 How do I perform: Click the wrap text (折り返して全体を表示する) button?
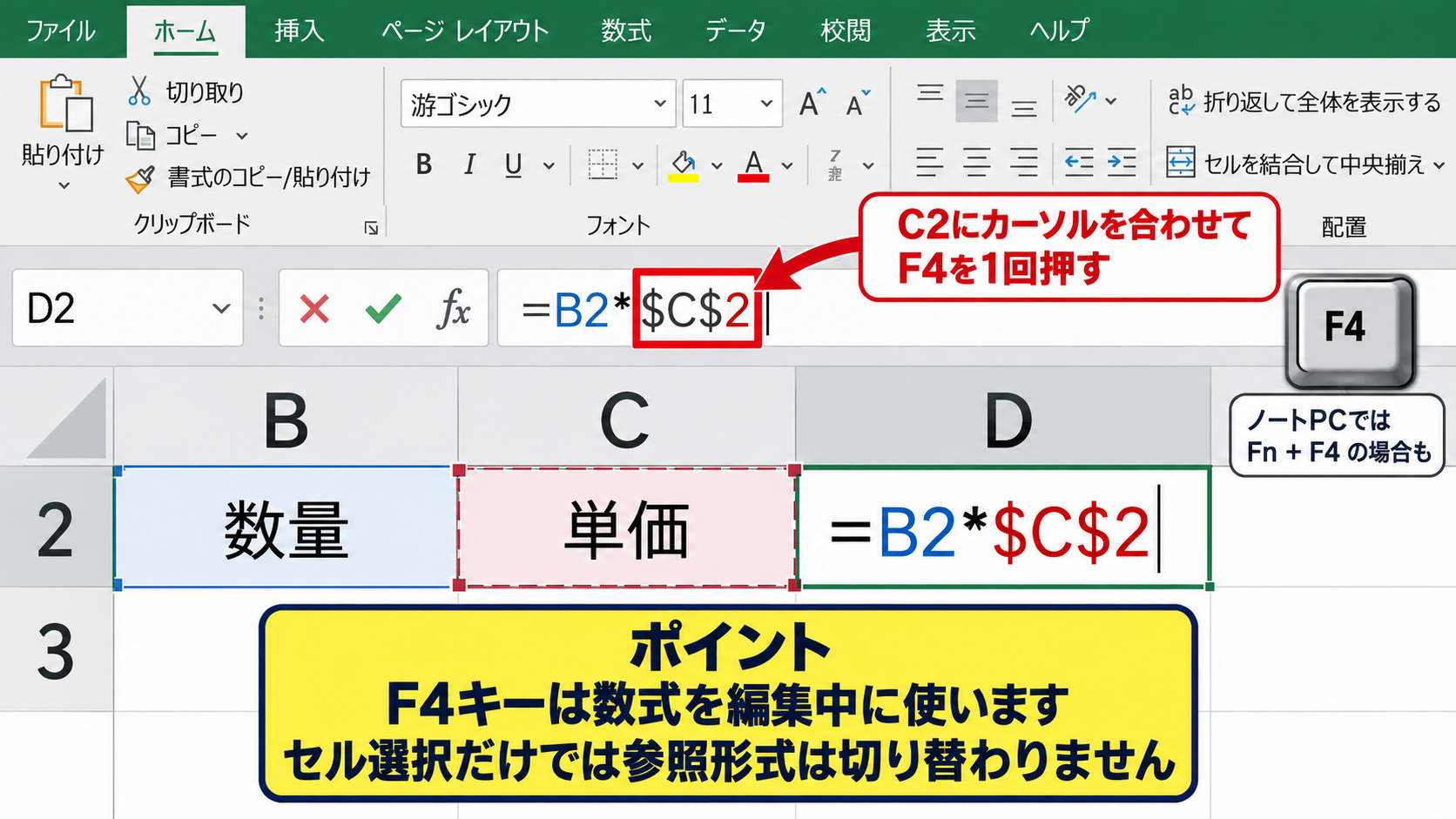coord(1304,102)
